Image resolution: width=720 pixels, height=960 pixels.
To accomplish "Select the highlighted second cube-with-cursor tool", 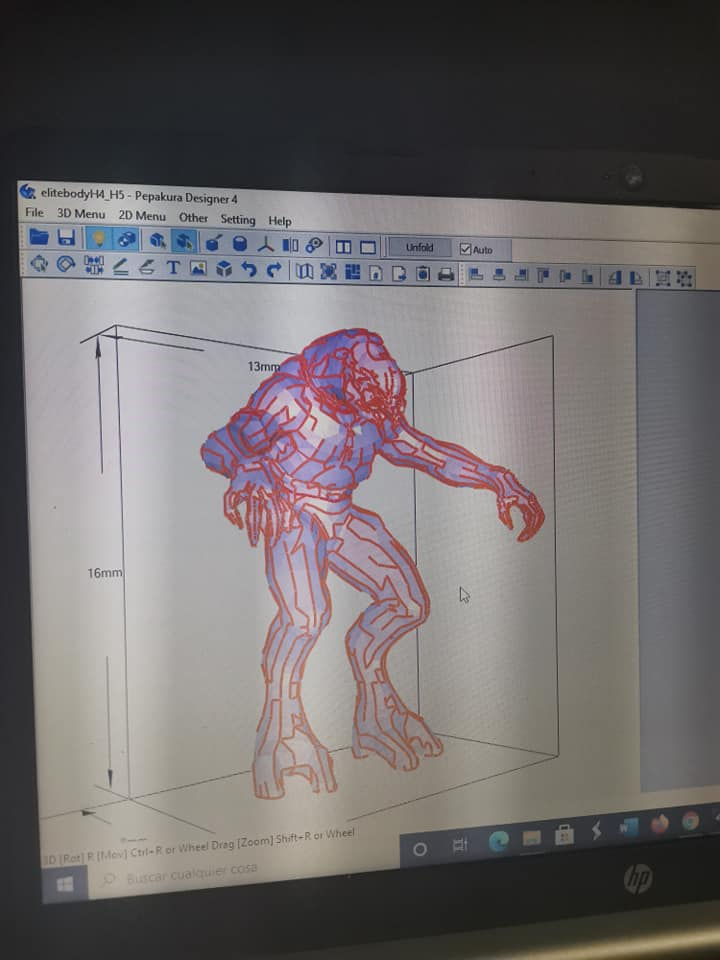I will tap(184, 241).
